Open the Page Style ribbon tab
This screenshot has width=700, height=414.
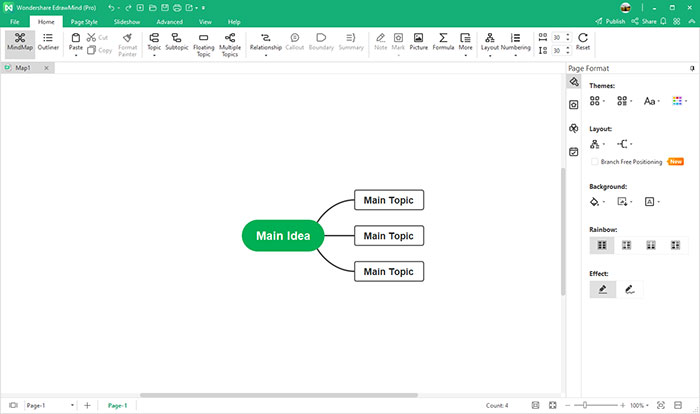coord(84,21)
